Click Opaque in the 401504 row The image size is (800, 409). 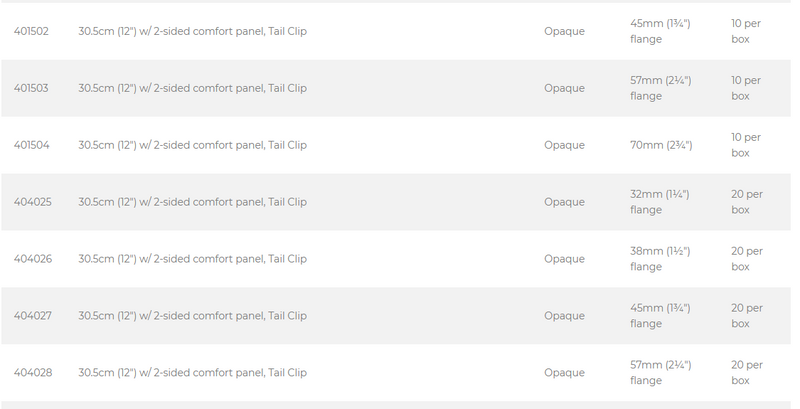tap(564, 145)
